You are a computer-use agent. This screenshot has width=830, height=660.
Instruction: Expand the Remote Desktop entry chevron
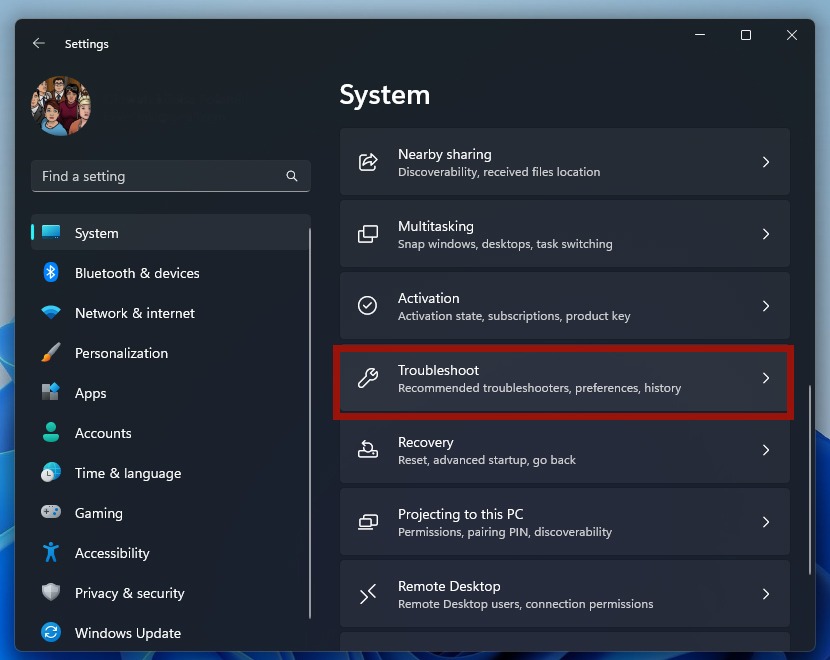click(x=766, y=594)
